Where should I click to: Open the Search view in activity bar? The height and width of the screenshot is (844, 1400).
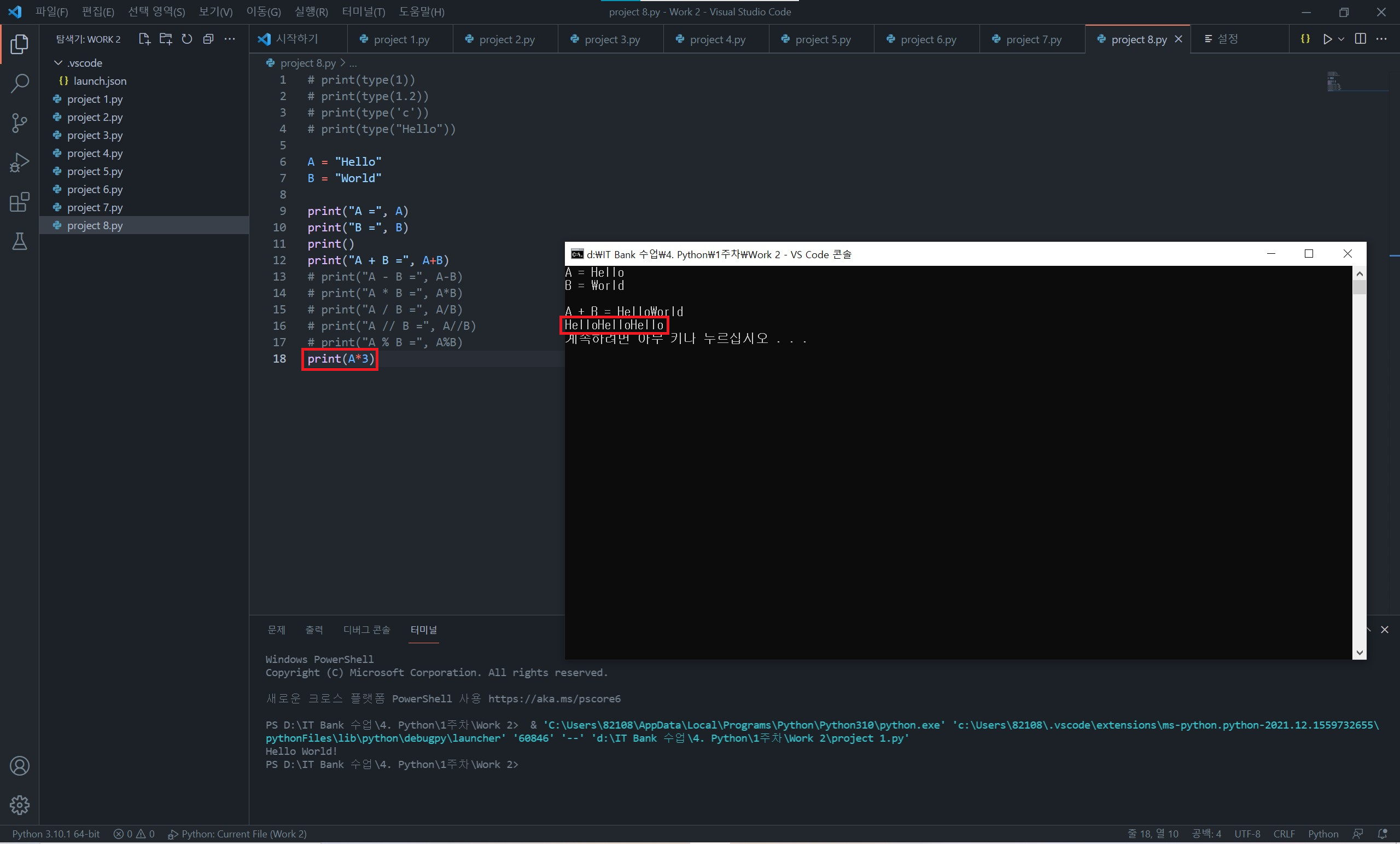pyautogui.click(x=19, y=83)
